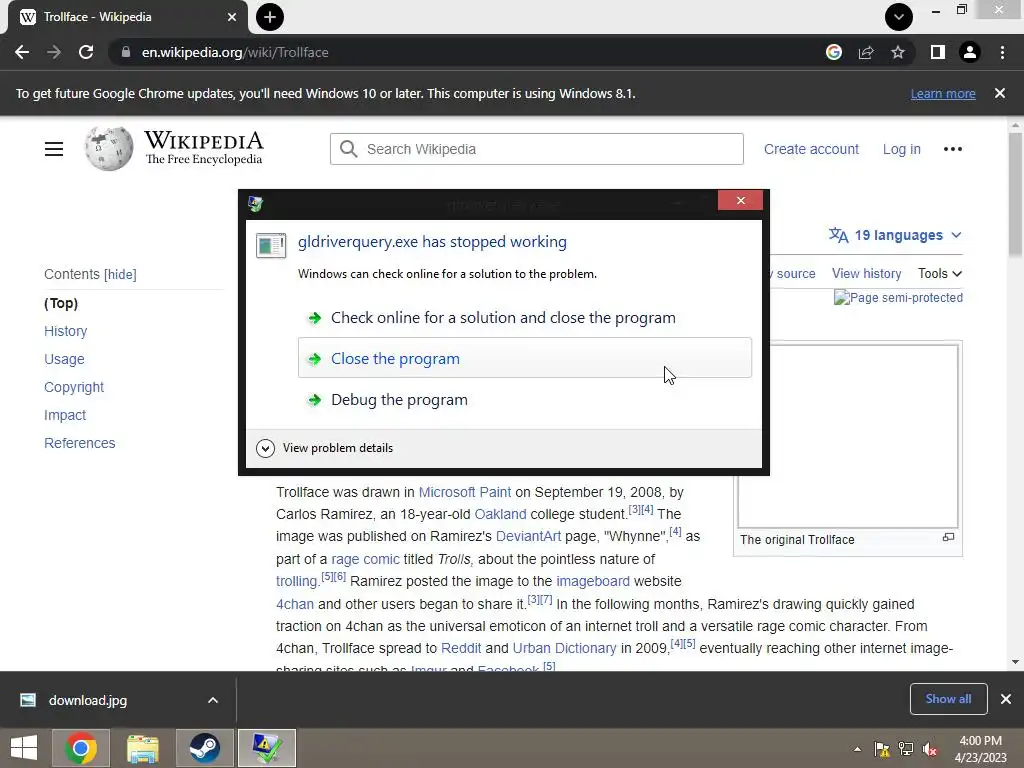Screen dimensions: 1024x768
Task: Click Log in link
Action: [x=901, y=149]
